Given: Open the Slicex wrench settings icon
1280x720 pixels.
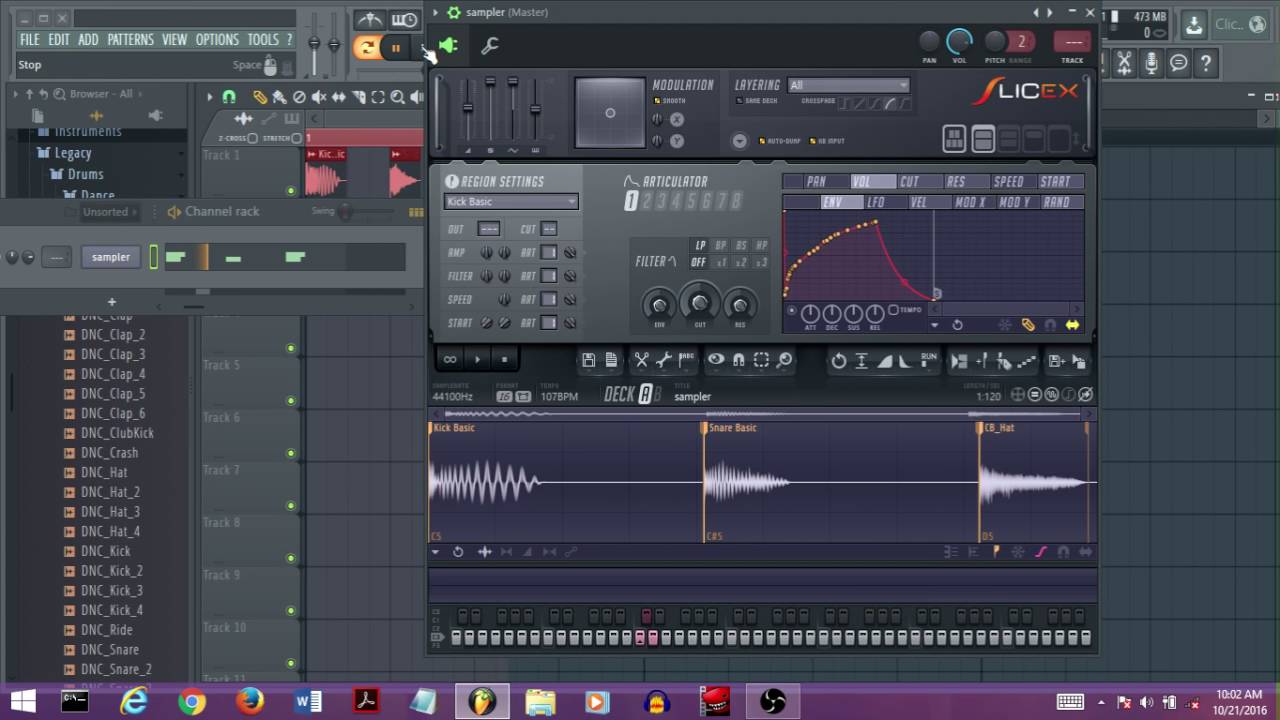Looking at the screenshot, I should tap(490, 46).
